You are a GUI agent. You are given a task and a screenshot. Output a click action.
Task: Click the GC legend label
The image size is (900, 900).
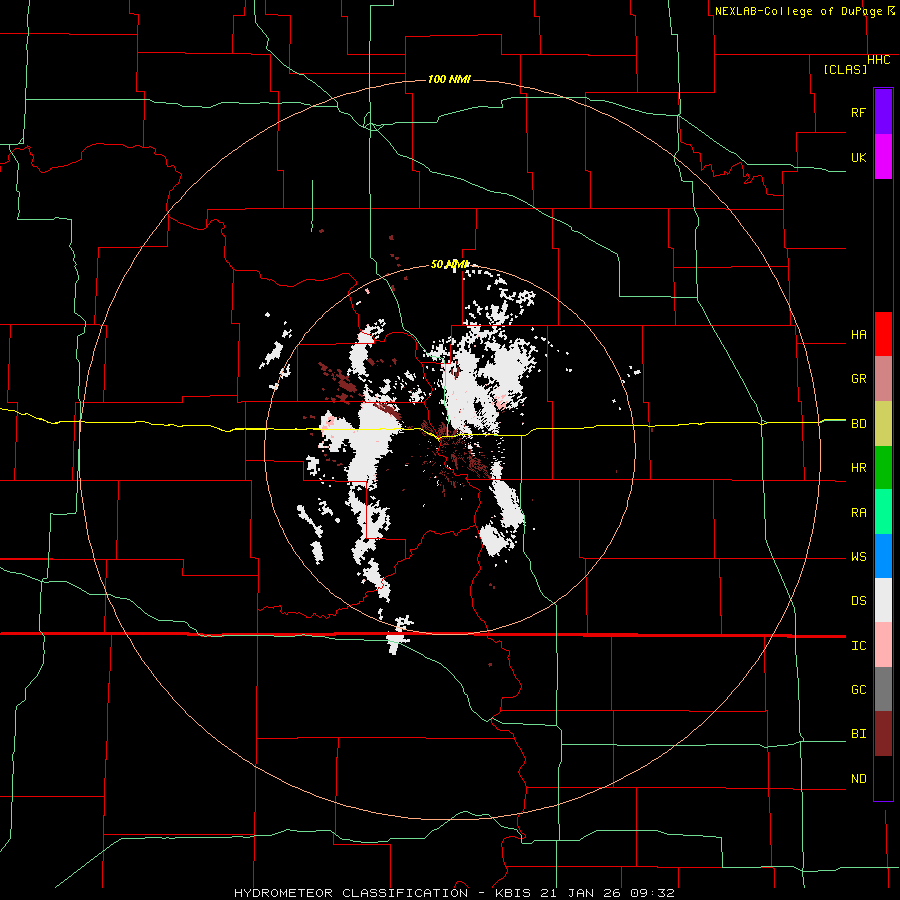(x=858, y=690)
